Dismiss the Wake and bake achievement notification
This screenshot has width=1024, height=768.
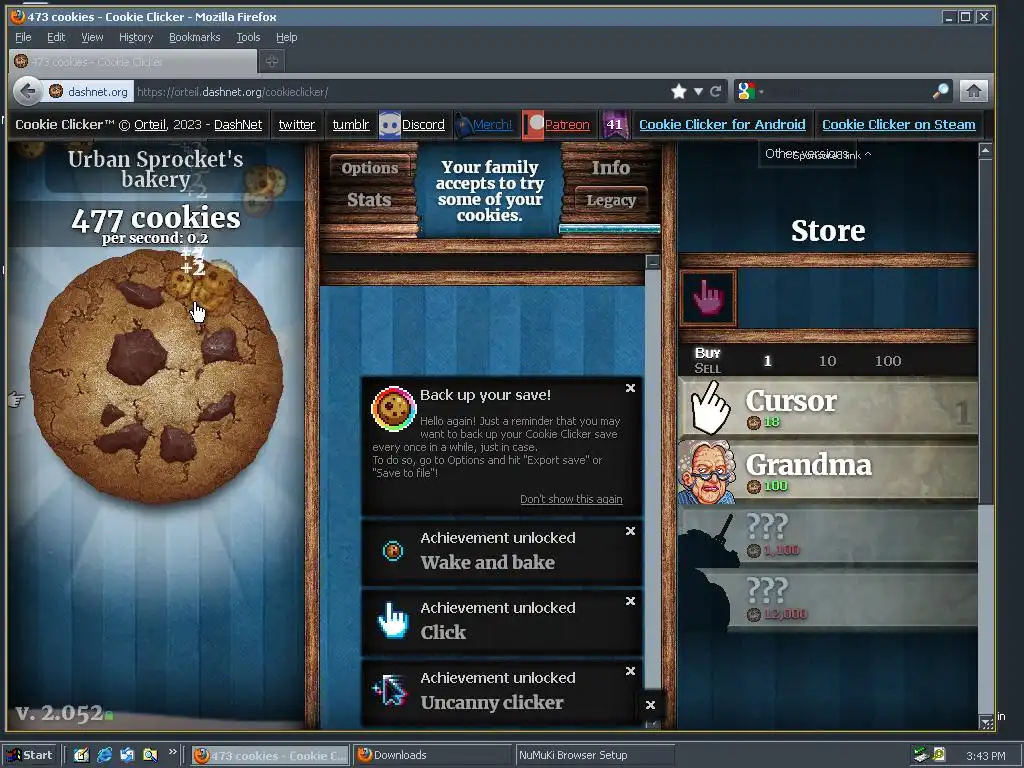pos(630,532)
